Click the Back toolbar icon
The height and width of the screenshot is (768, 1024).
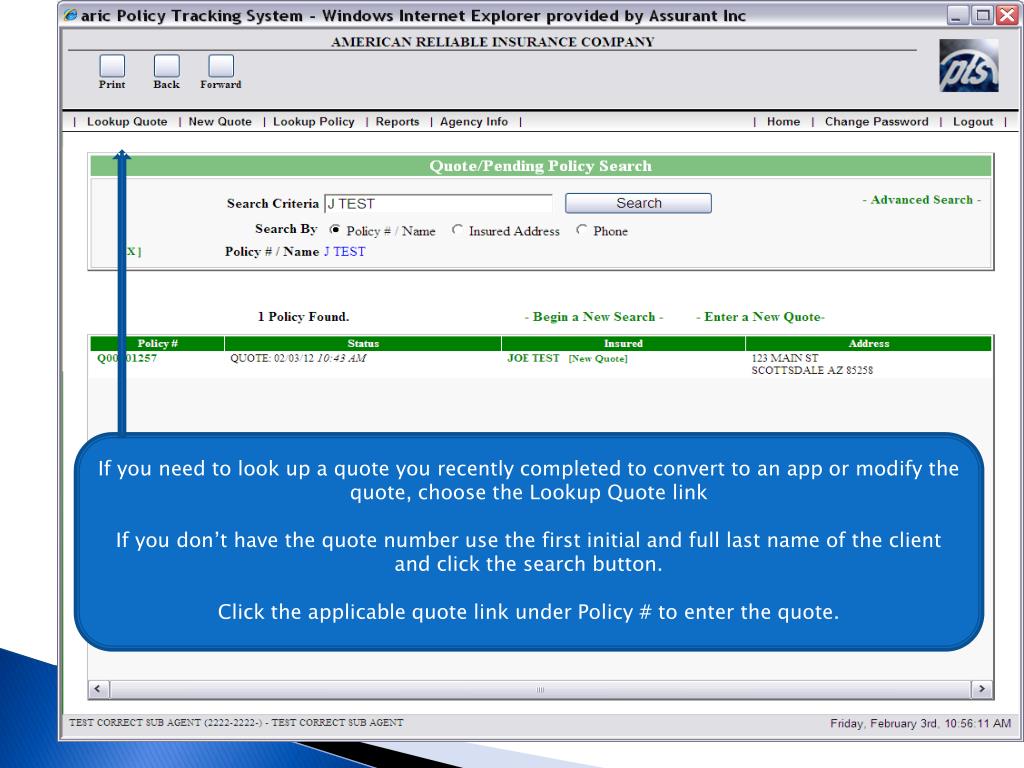coord(167,66)
